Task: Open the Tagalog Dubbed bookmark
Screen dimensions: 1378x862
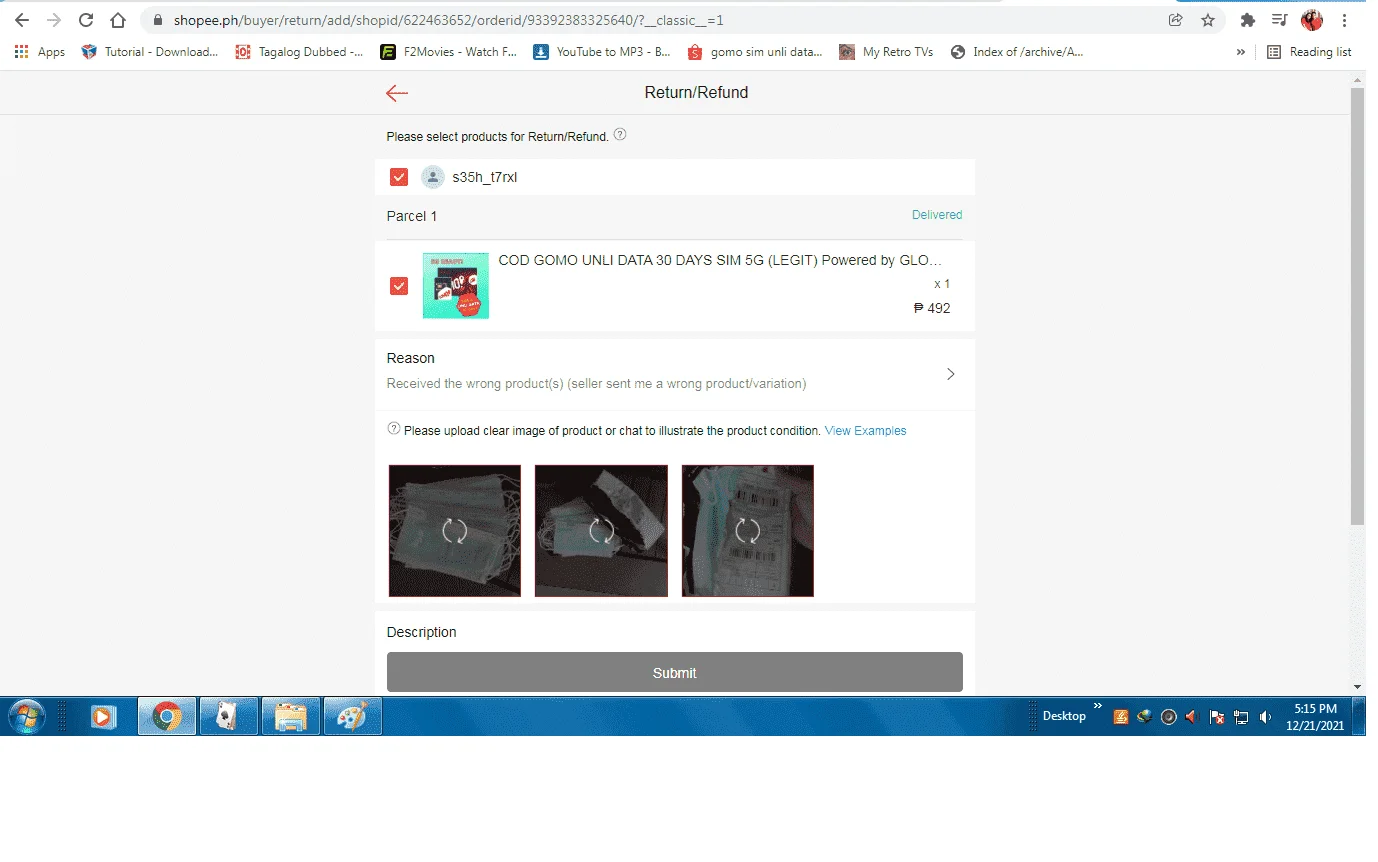Action: coord(299,52)
